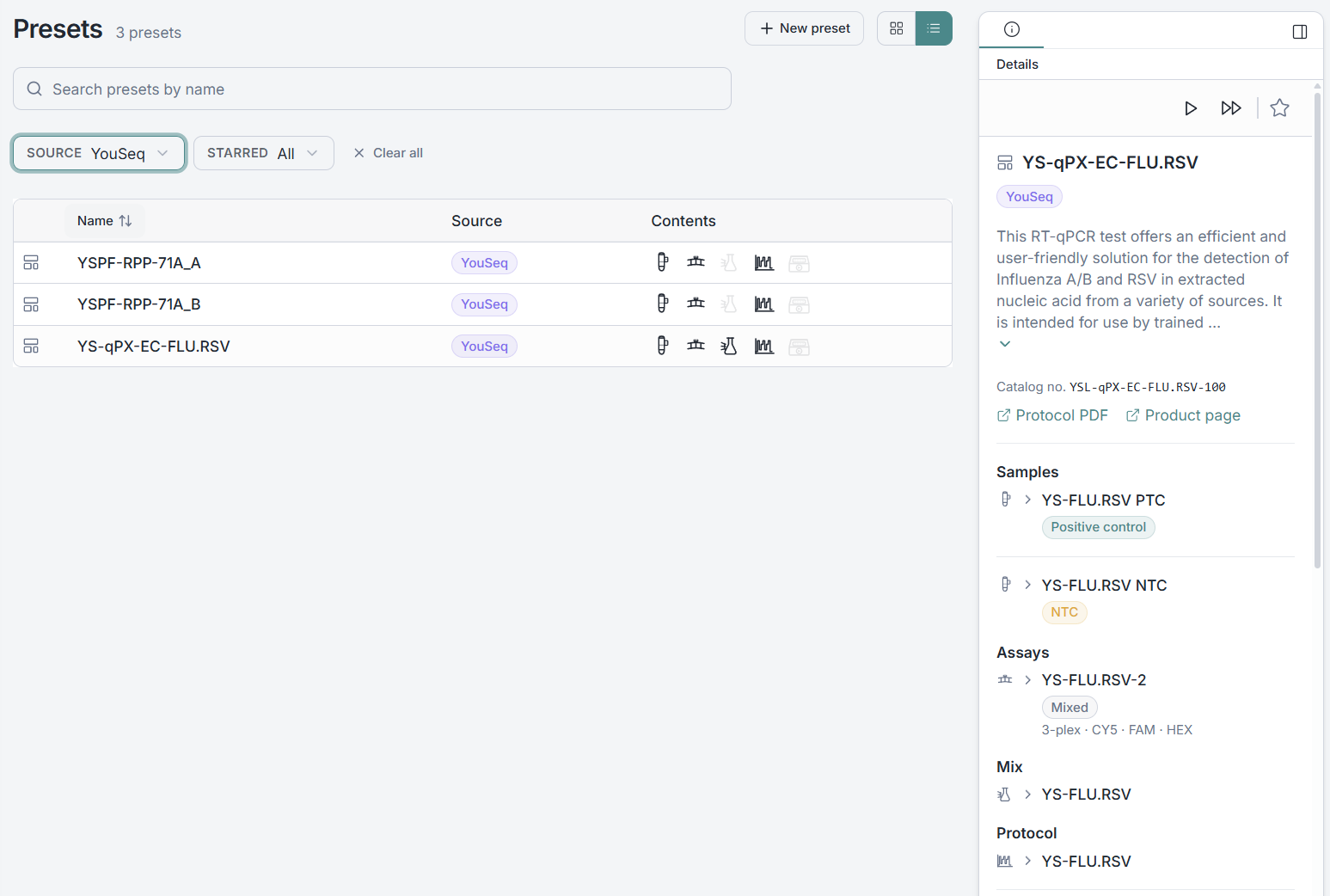Click the YouSeq tag in details panel
Screen dimensions: 1330x896
(1029, 197)
